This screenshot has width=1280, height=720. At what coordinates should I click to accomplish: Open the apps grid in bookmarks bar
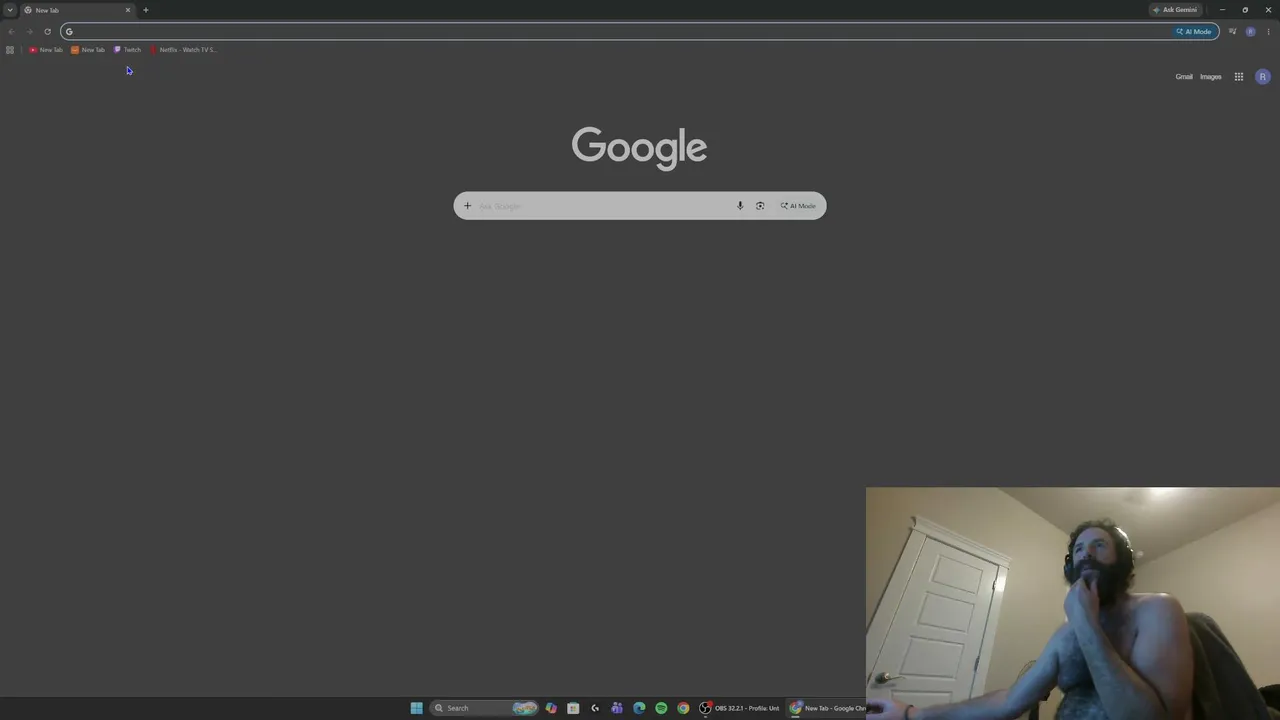[x=10, y=50]
